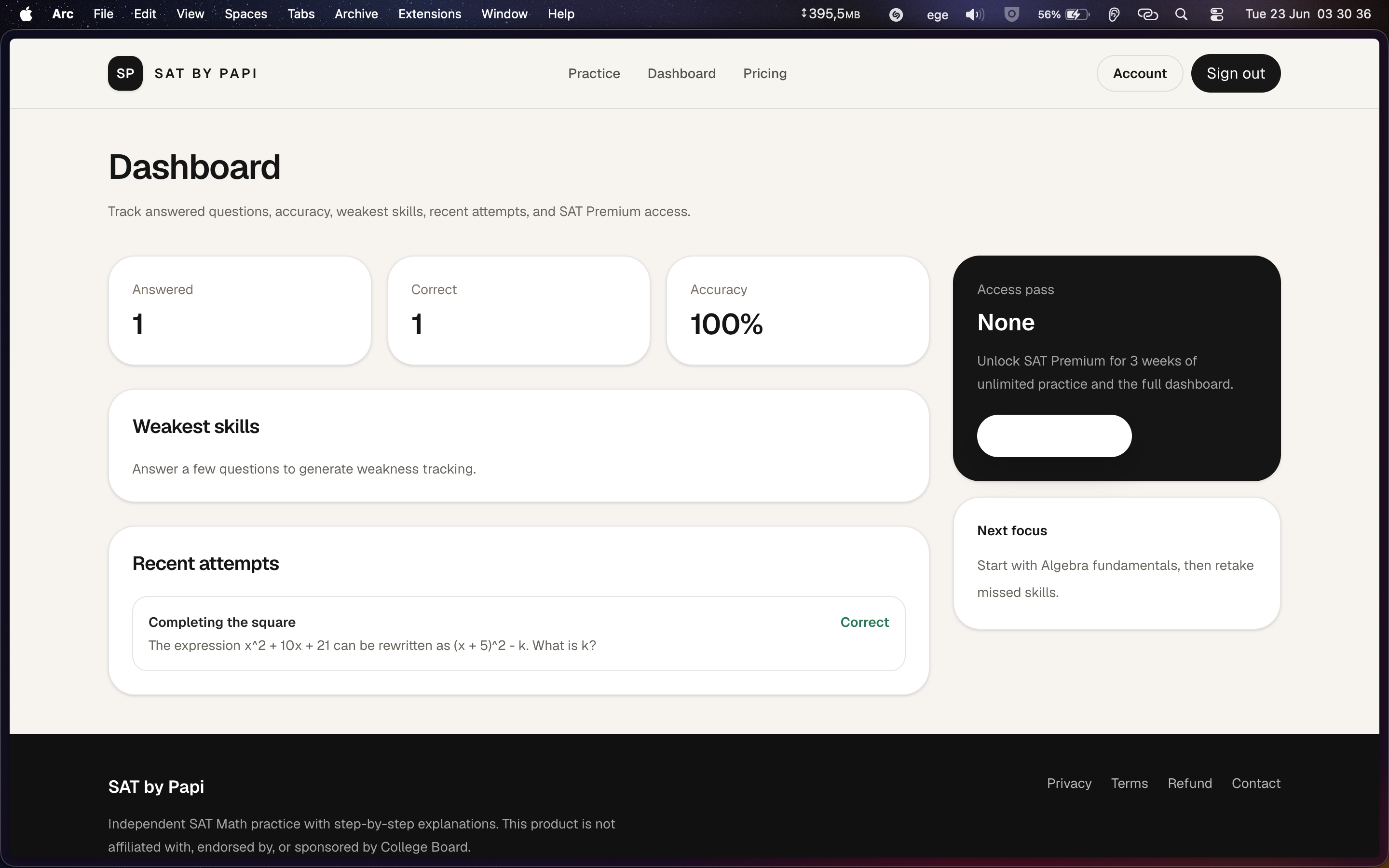1389x868 pixels.
Task: Open Spotlight search magnifier in menu bar
Action: pyautogui.click(x=1181, y=14)
